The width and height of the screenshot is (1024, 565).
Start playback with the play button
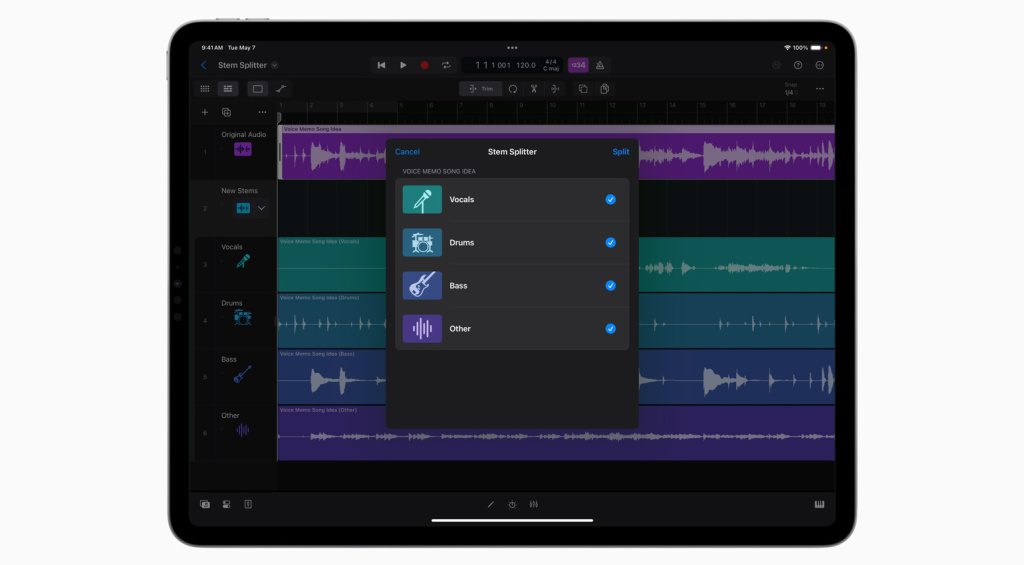tap(403, 65)
